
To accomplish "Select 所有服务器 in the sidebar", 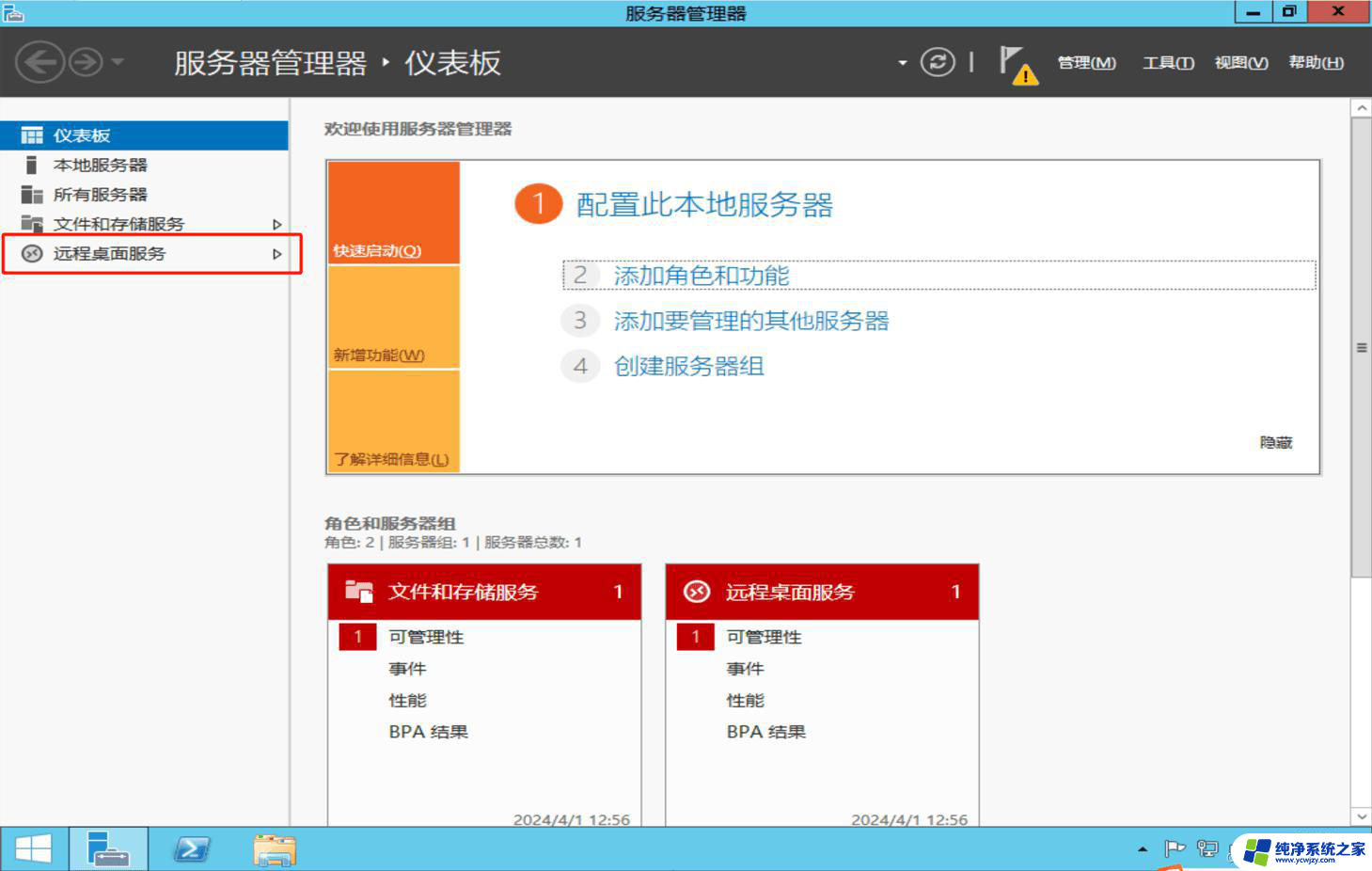I will [144, 195].
